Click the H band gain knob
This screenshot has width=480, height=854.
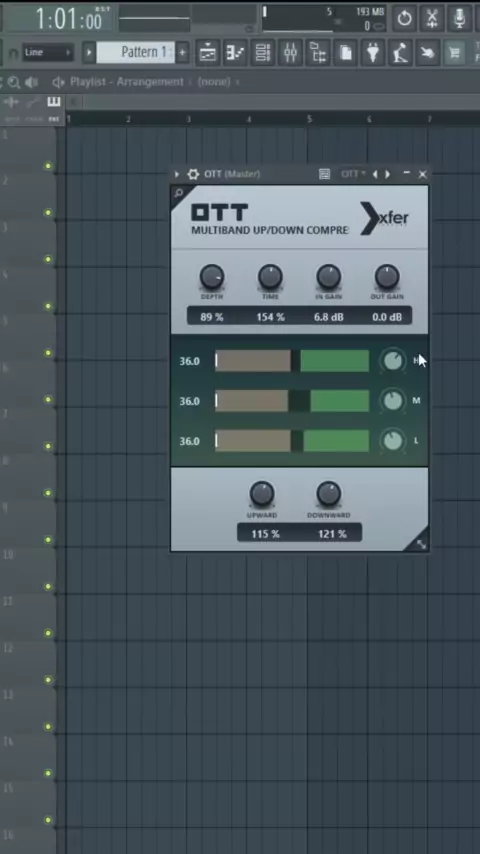pyautogui.click(x=393, y=361)
